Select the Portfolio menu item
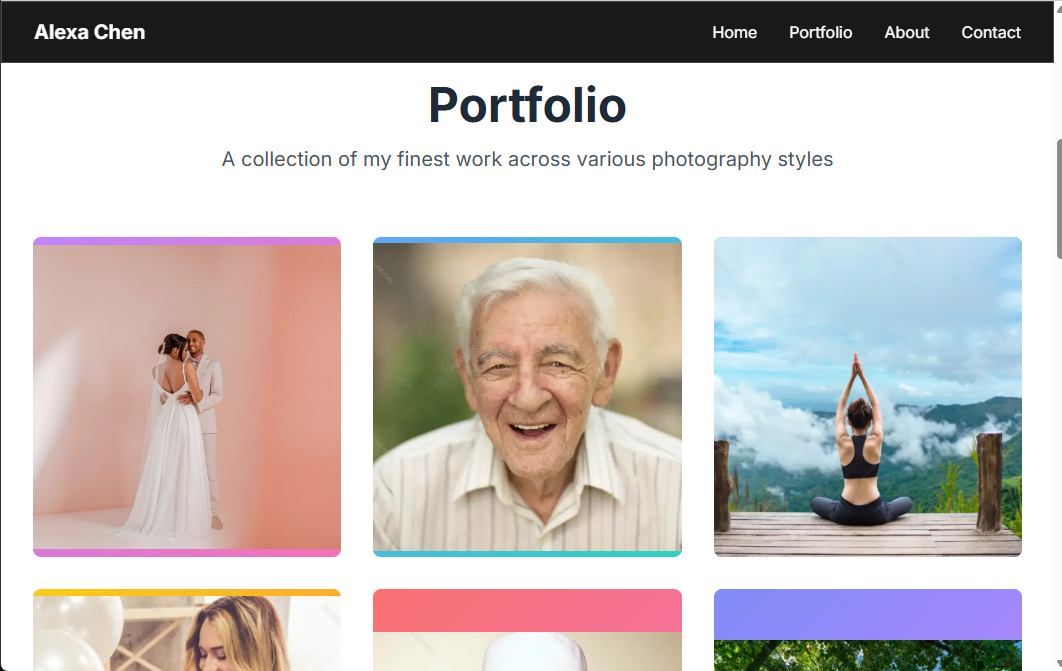The height and width of the screenshot is (671, 1062). 821,32
